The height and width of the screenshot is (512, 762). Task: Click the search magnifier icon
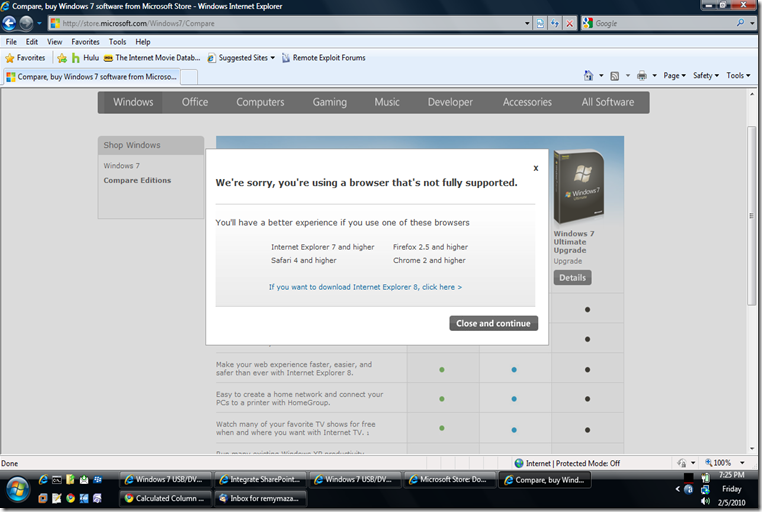740,23
